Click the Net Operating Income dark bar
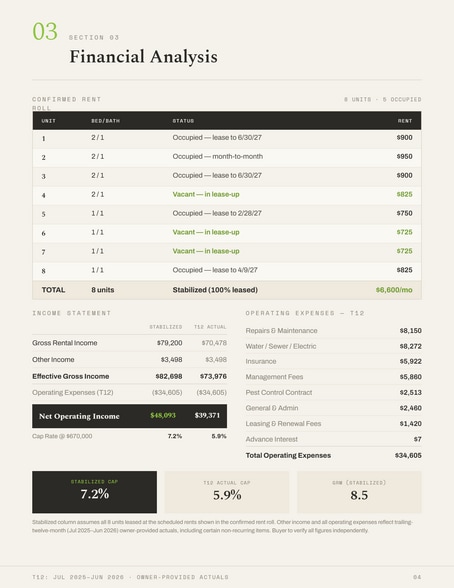This screenshot has width=454, height=588. (x=129, y=416)
